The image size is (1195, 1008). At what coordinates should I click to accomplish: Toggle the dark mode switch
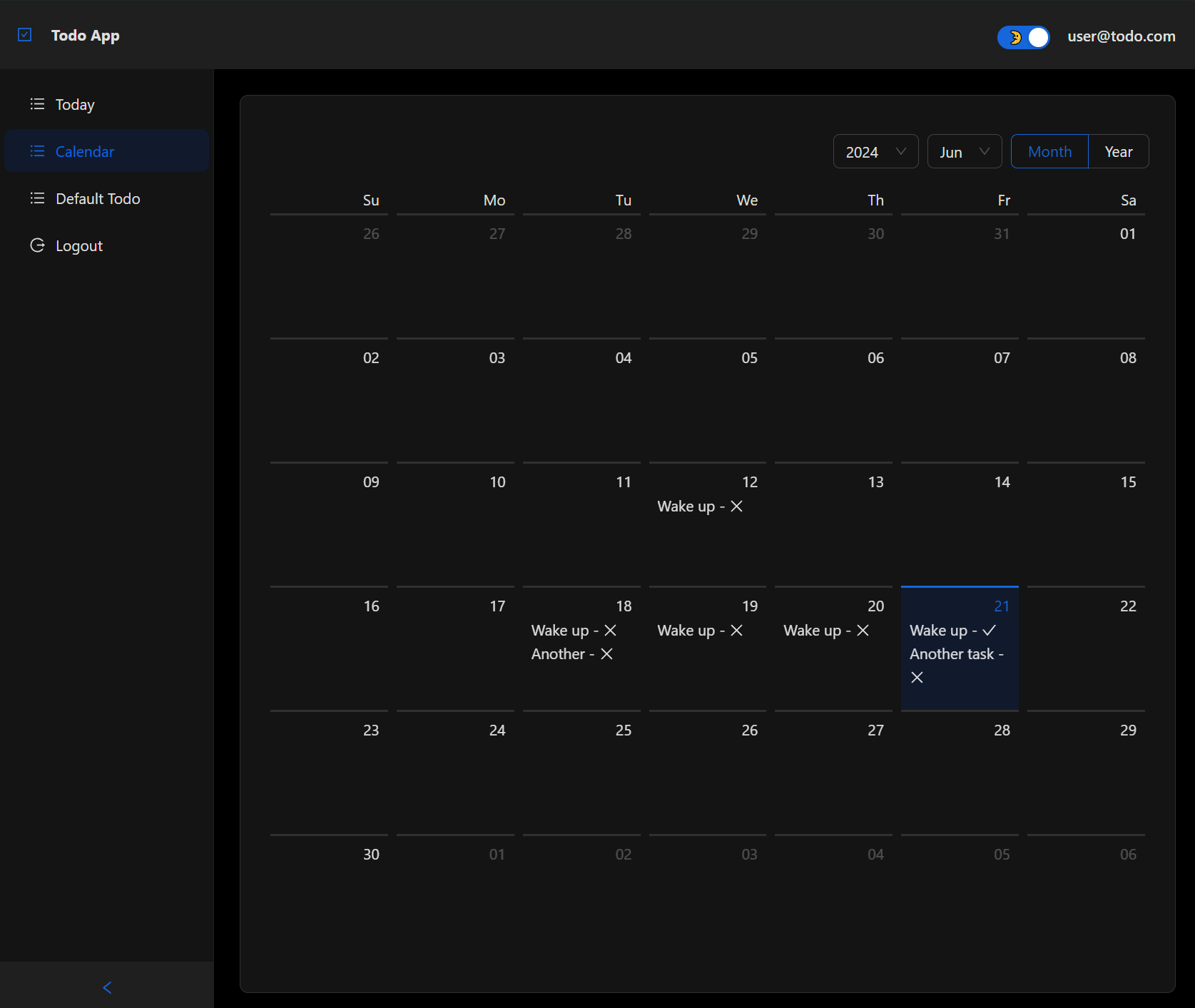(1023, 37)
